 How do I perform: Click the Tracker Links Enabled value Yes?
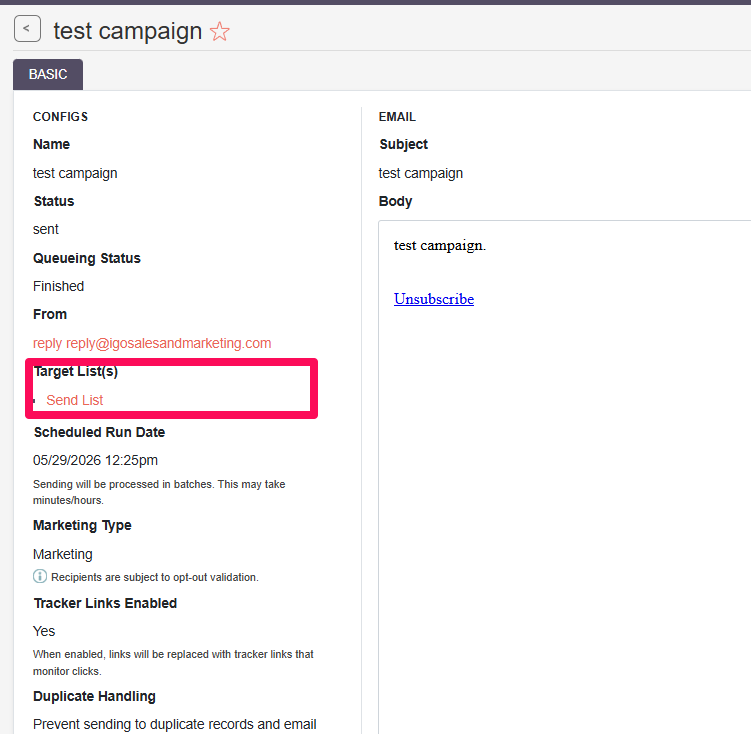click(44, 631)
